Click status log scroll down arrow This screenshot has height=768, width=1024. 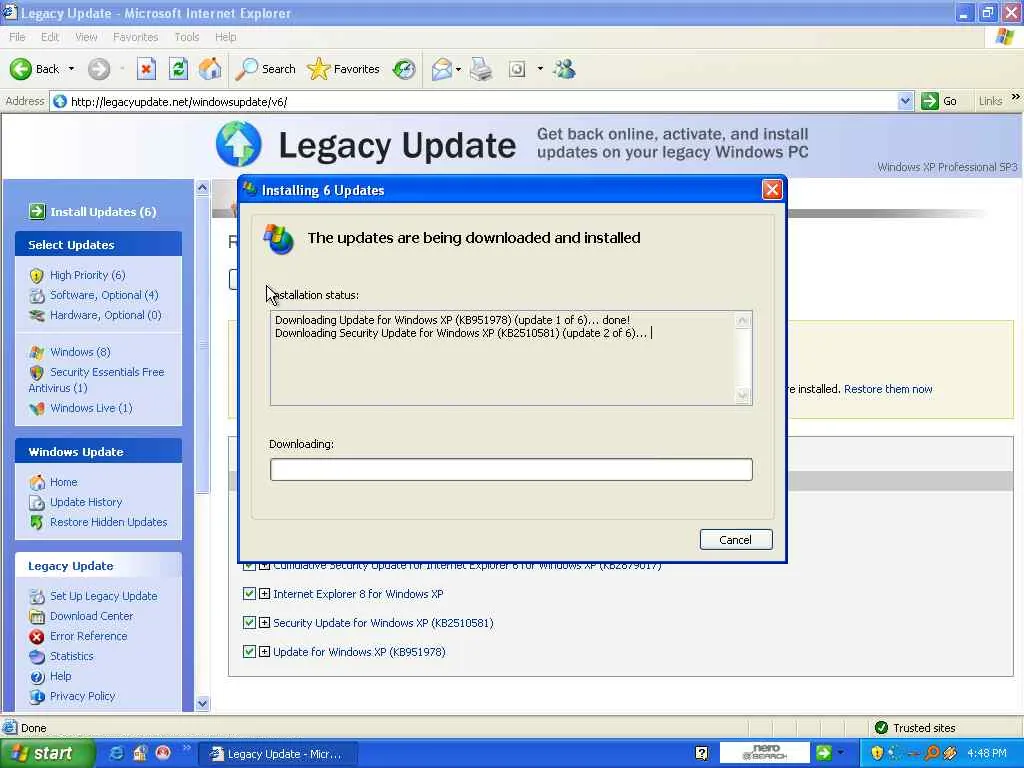coord(743,396)
